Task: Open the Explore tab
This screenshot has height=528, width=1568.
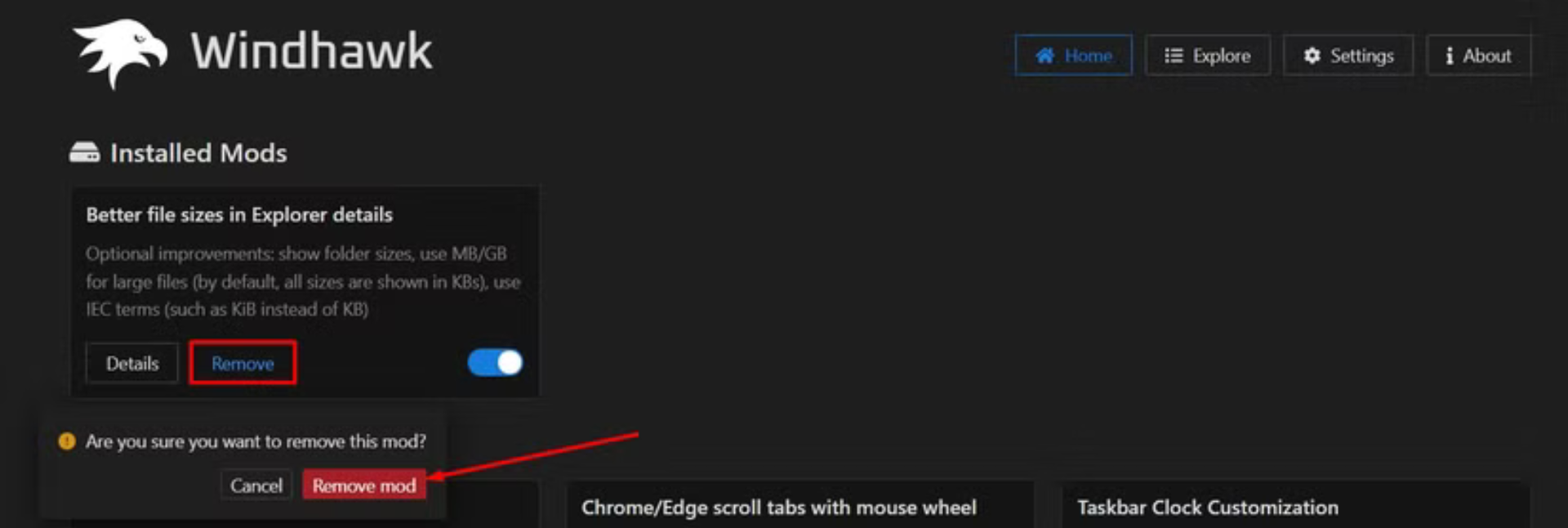Action: click(x=1207, y=56)
